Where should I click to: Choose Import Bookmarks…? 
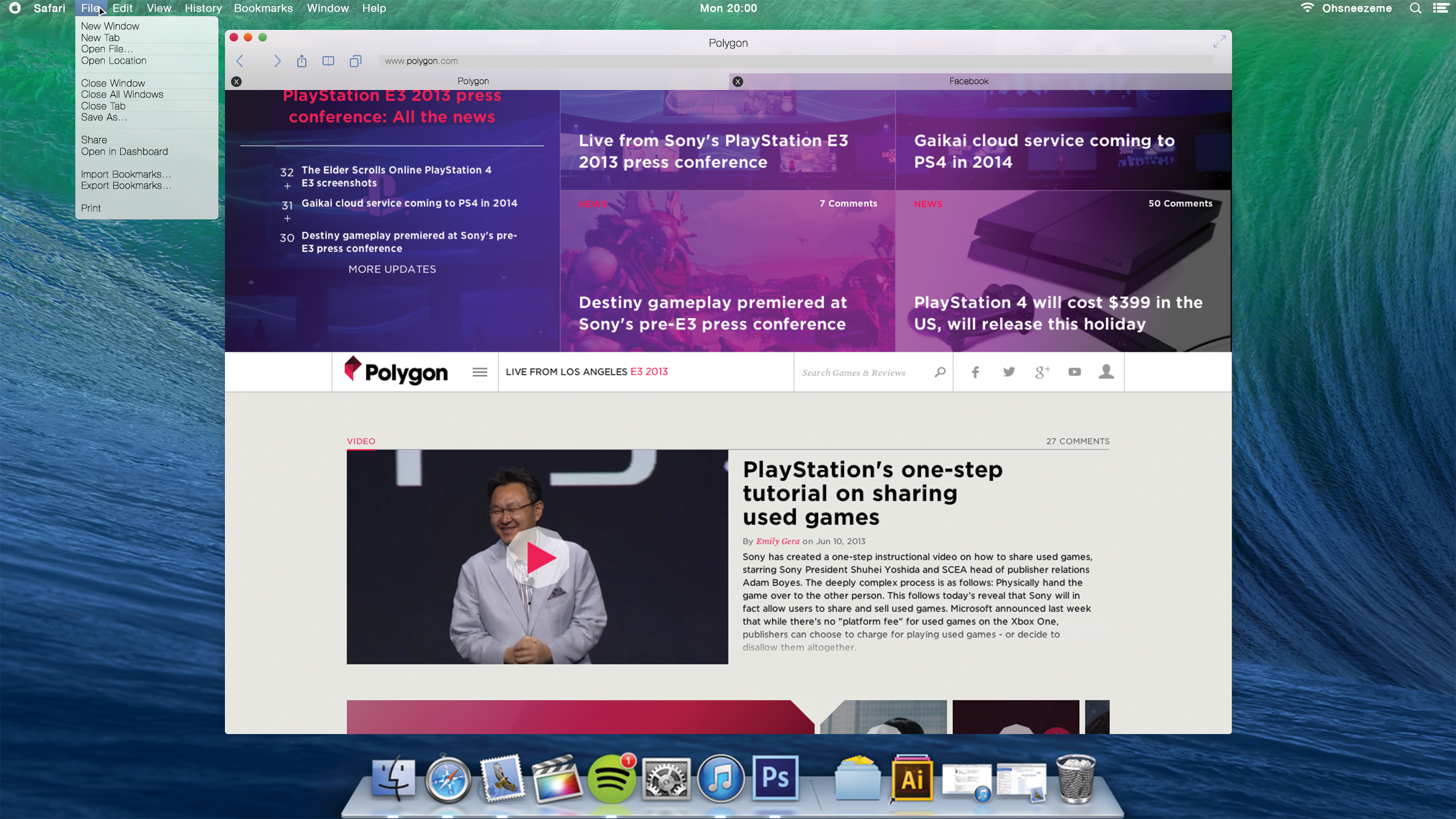147,174
